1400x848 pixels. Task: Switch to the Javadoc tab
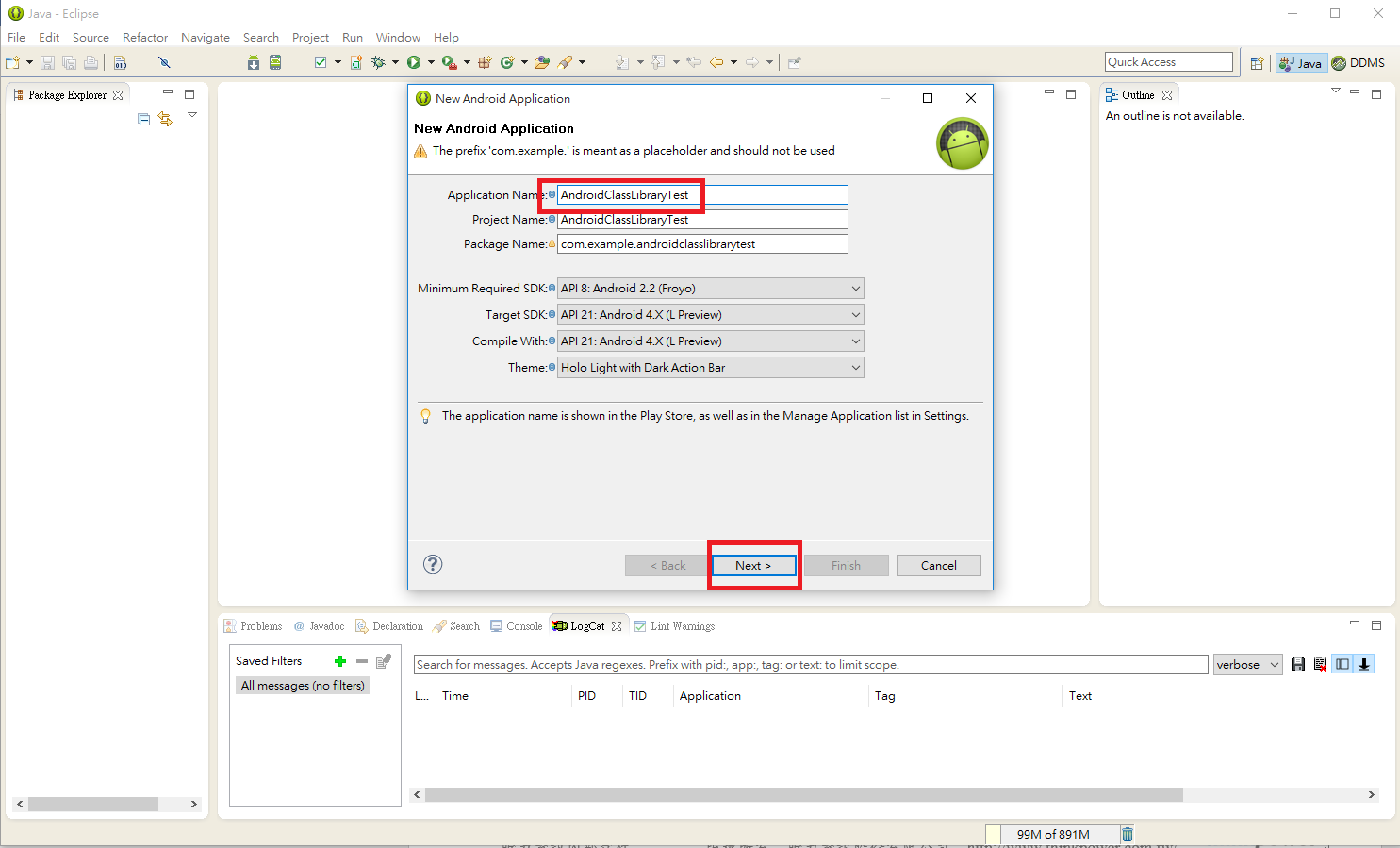[x=319, y=626]
